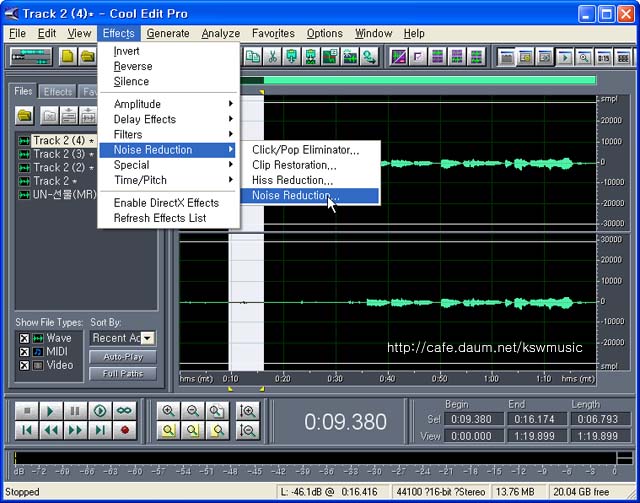
Task: Click the Copy icon in the toolbar
Action: (253, 57)
